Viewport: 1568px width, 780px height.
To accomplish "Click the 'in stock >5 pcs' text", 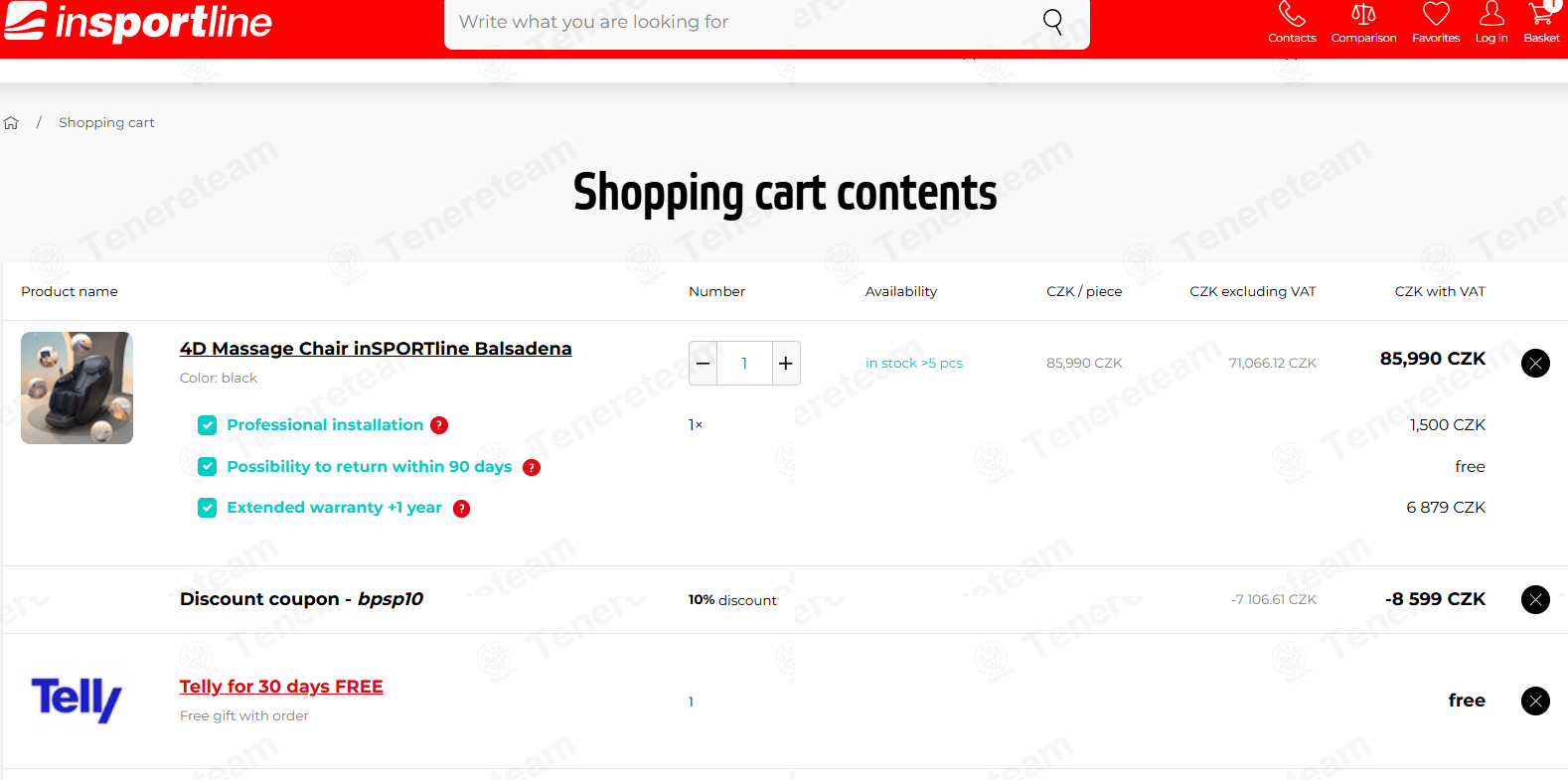I will click(914, 363).
